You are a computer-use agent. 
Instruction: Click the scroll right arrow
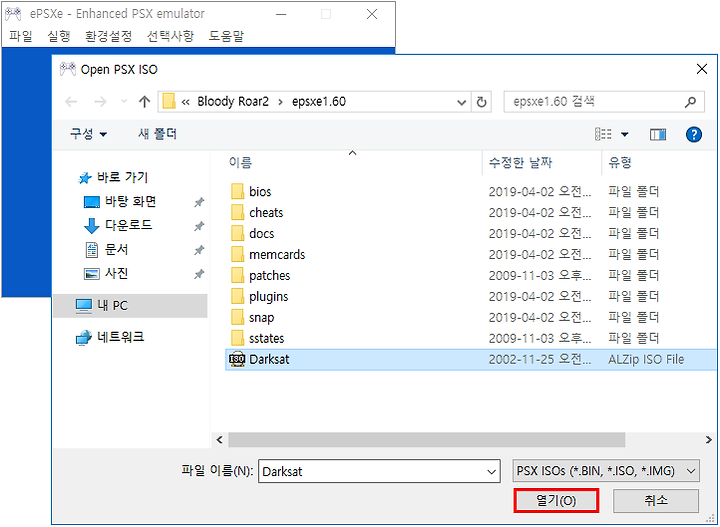(709, 440)
